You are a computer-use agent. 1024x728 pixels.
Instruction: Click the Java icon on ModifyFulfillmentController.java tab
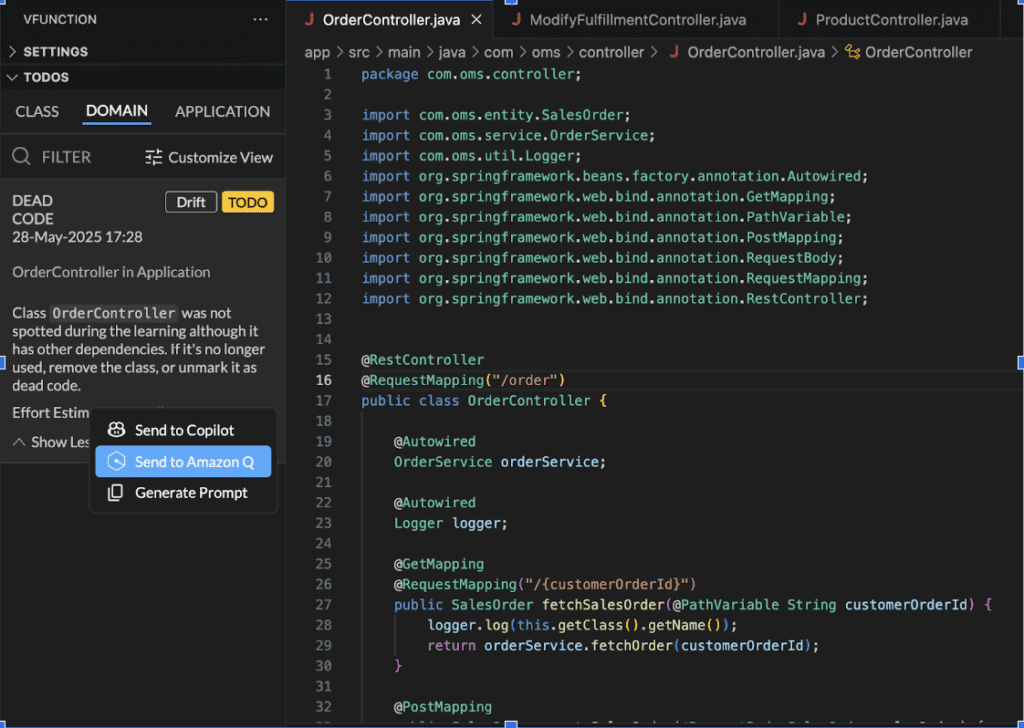click(516, 20)
